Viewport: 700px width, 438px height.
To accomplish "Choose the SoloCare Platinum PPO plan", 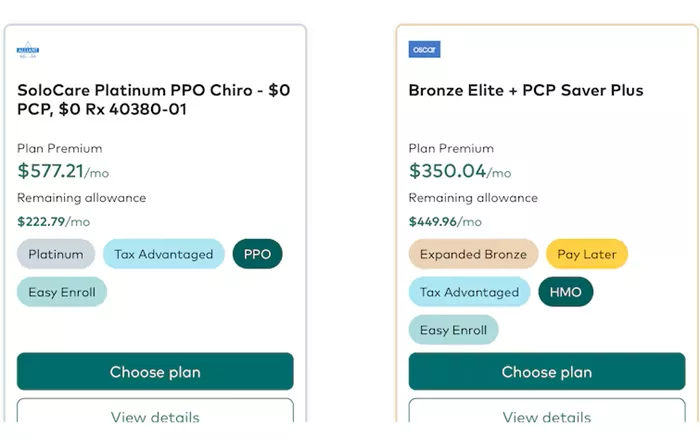I will [155, 371].
